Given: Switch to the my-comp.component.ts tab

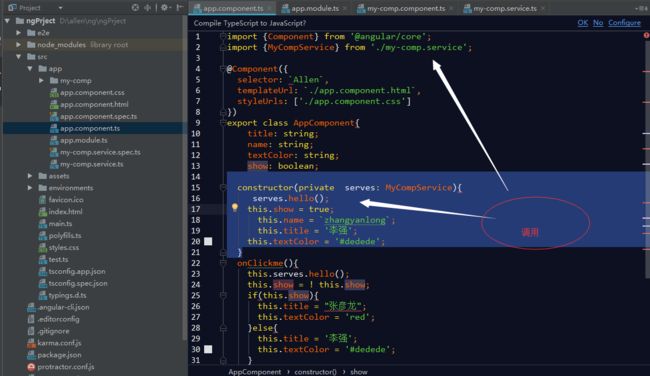Looking at the screenshot, I should pyautogui.click(x=406, y=8).
